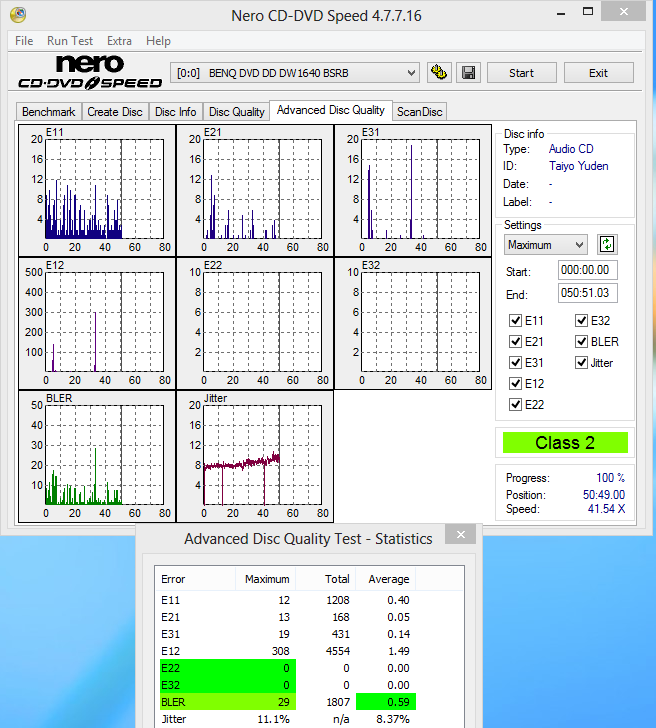Screen dimensions: 656x728
Task: Switch to the Disc Quality tab
Action: click(236, 112)
